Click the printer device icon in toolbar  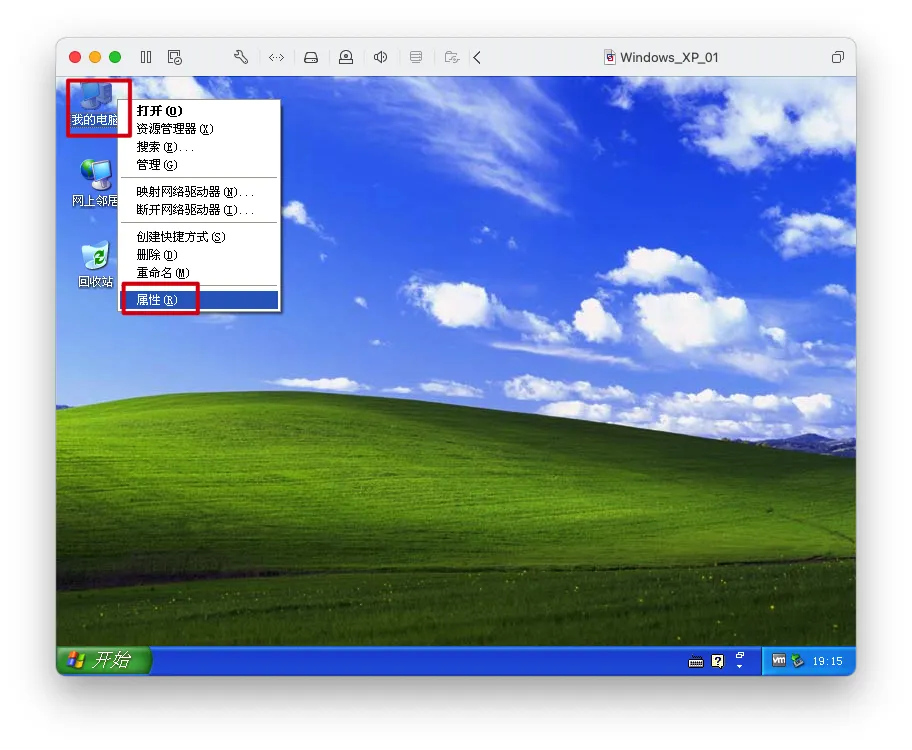tap(416, 57)
